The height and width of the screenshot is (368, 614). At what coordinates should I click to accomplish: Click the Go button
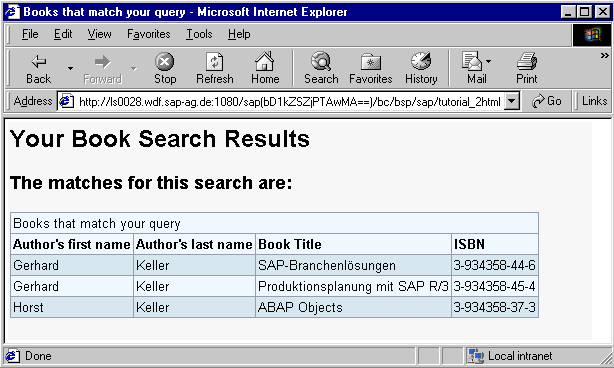tap(547, 101)
